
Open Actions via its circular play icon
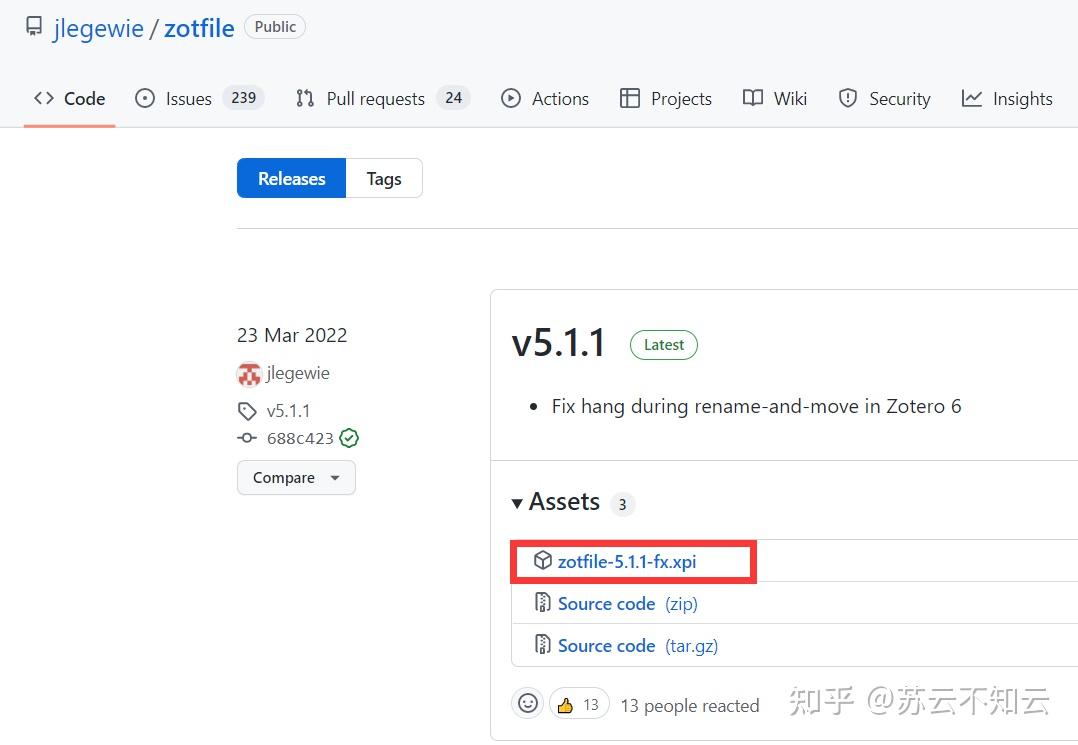(x=512, y=98)
